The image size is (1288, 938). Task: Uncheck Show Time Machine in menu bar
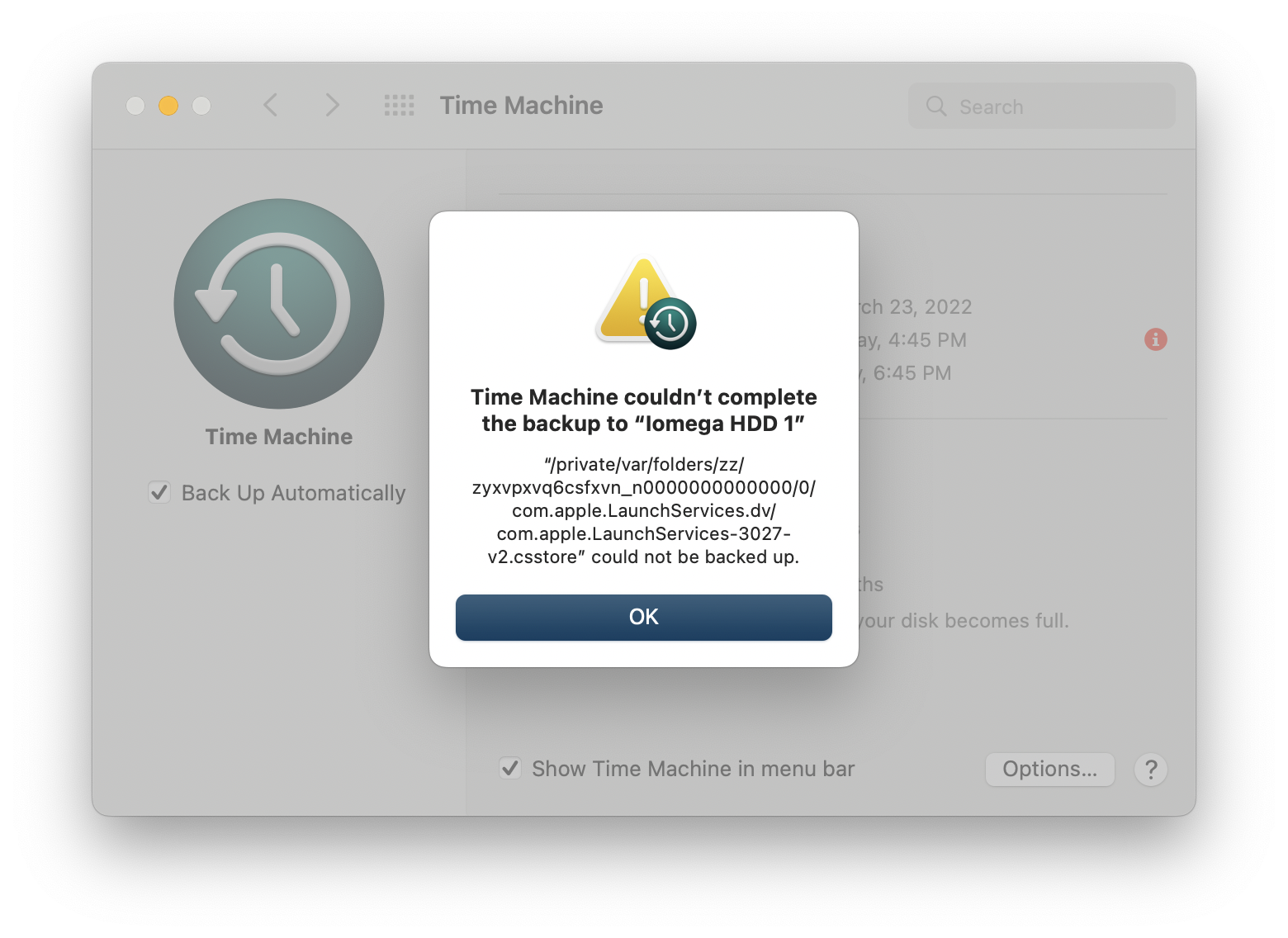pyautogui.click(x=510, y=768)
